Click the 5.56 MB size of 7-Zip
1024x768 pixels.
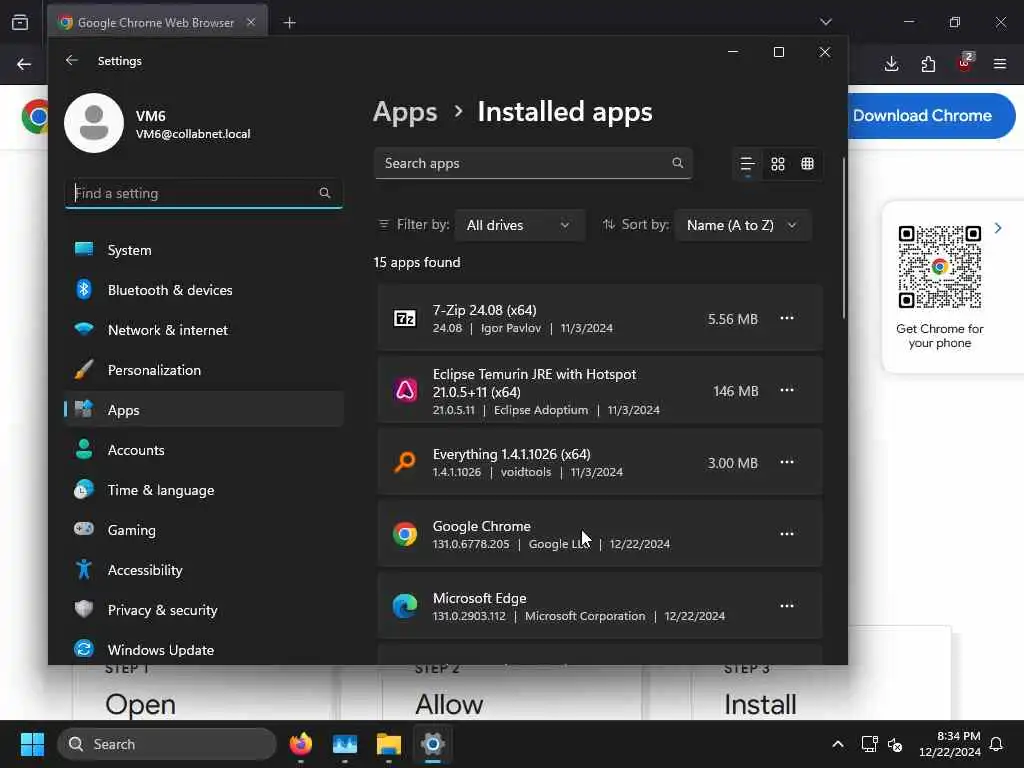(x=733, y=319)
